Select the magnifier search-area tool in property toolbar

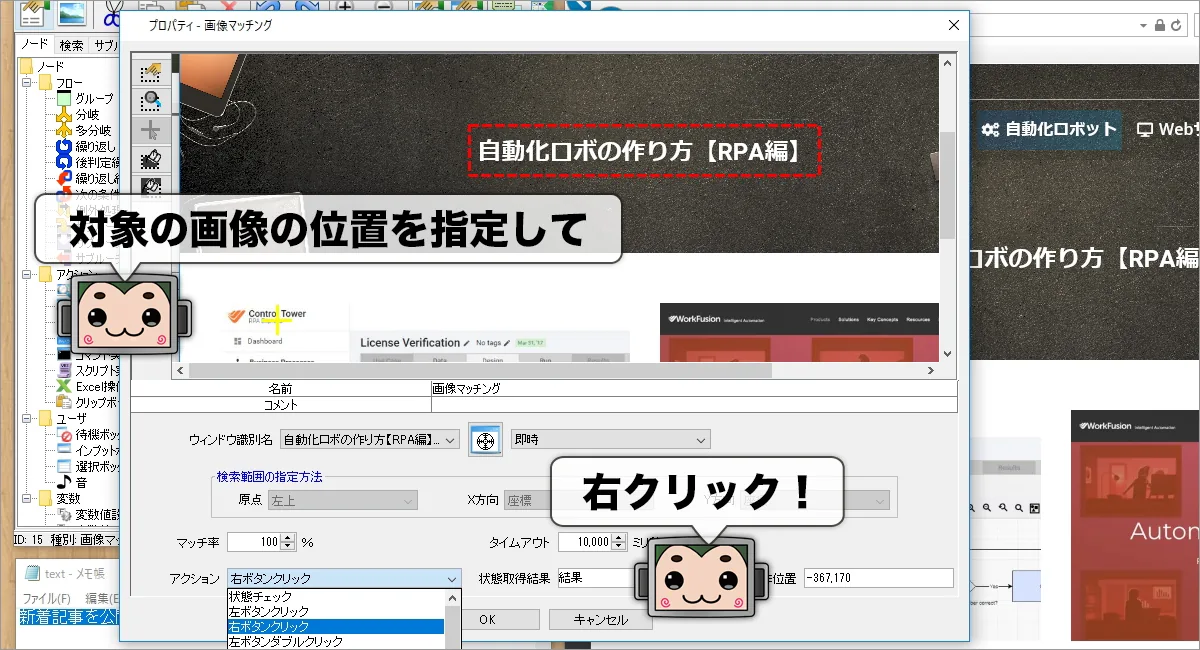coord(152,101)
